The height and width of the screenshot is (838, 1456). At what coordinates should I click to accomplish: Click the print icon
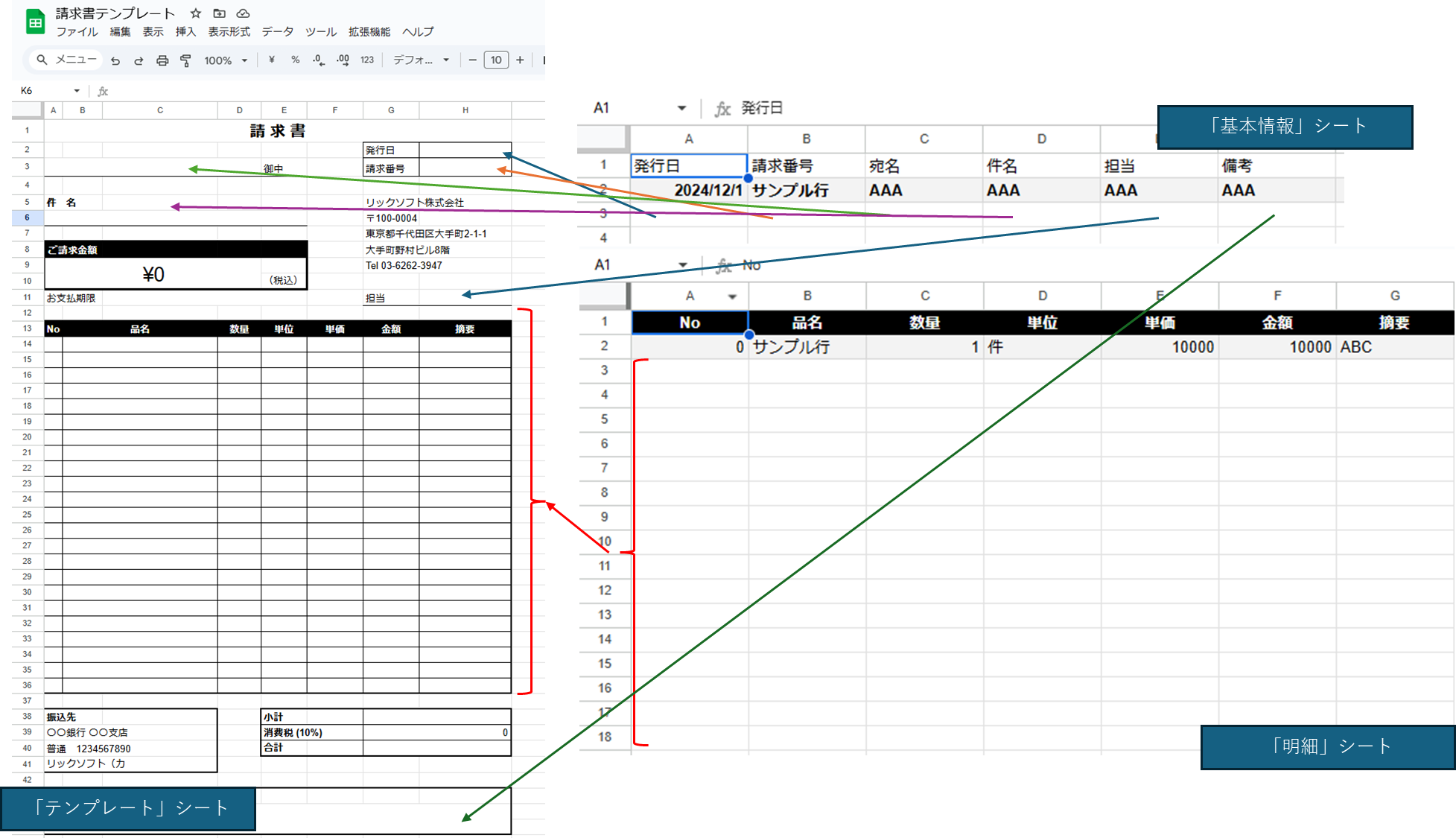click(162, 60)
